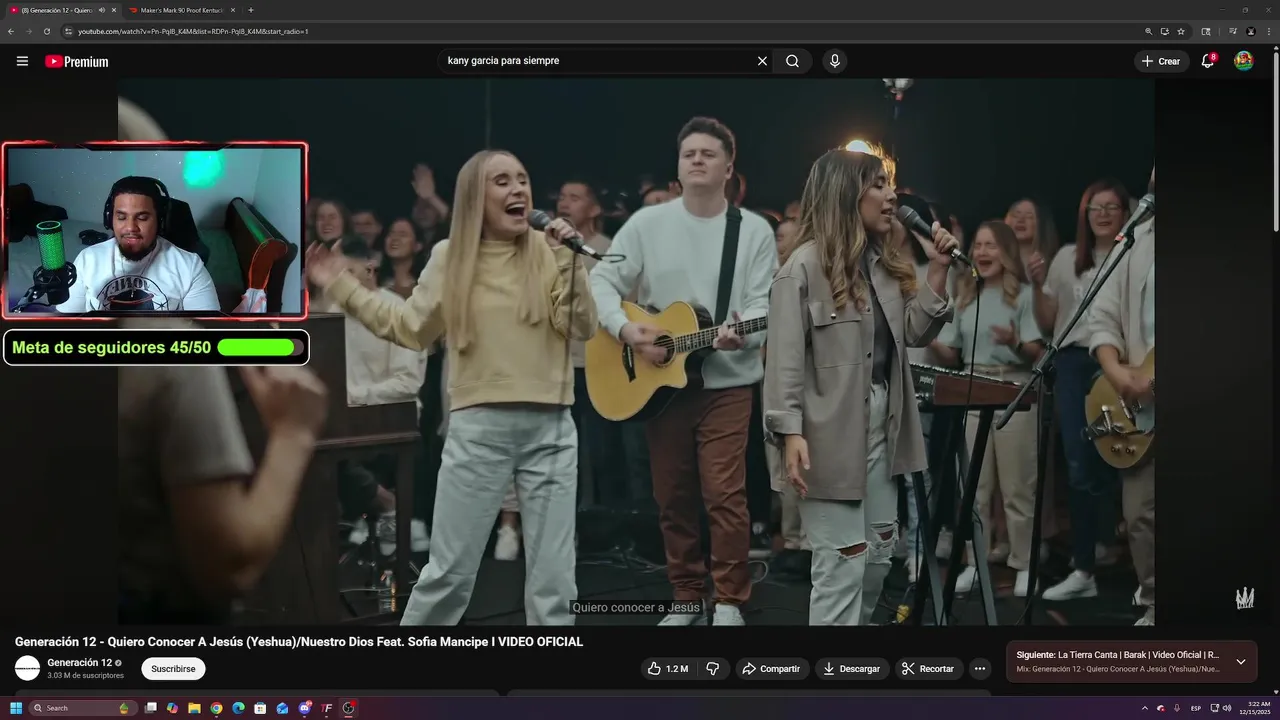
Task: Launch Copilot from the taskbar
Action: [x=172, y=708]
